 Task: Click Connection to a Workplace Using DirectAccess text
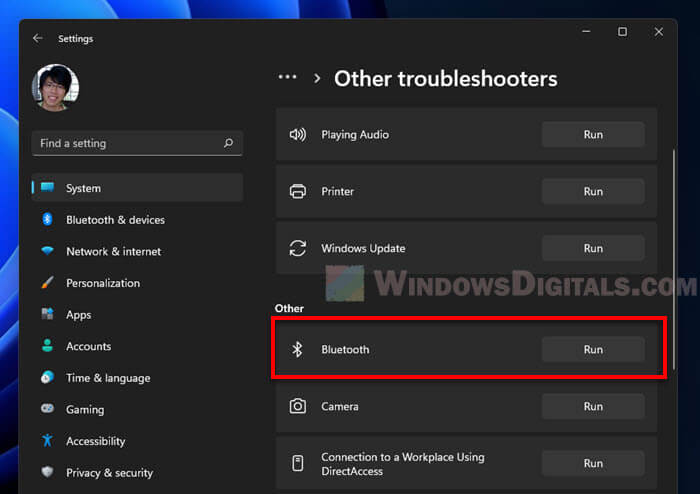pyautogui.click(x=403, y=464)
